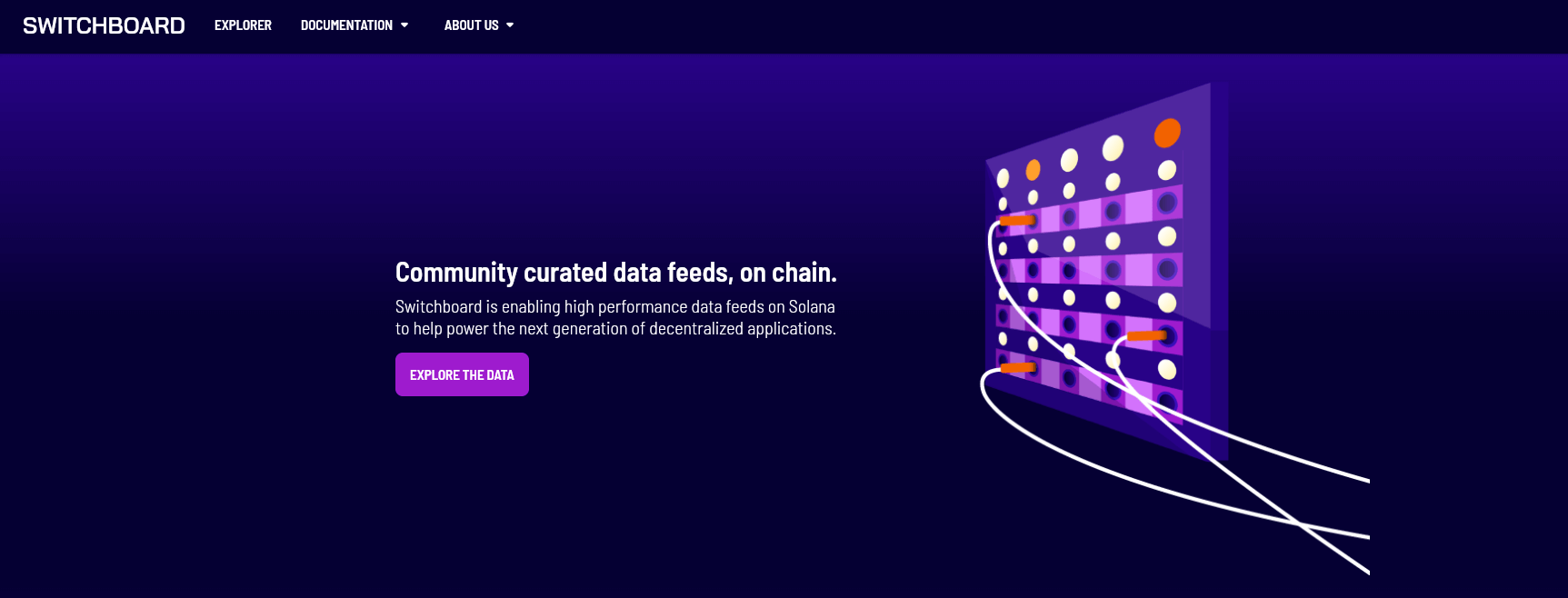Click the word Solana in the description
The width and height of the screenshot is (1568, 598).
pyautogui.click(x=812, y=307)
